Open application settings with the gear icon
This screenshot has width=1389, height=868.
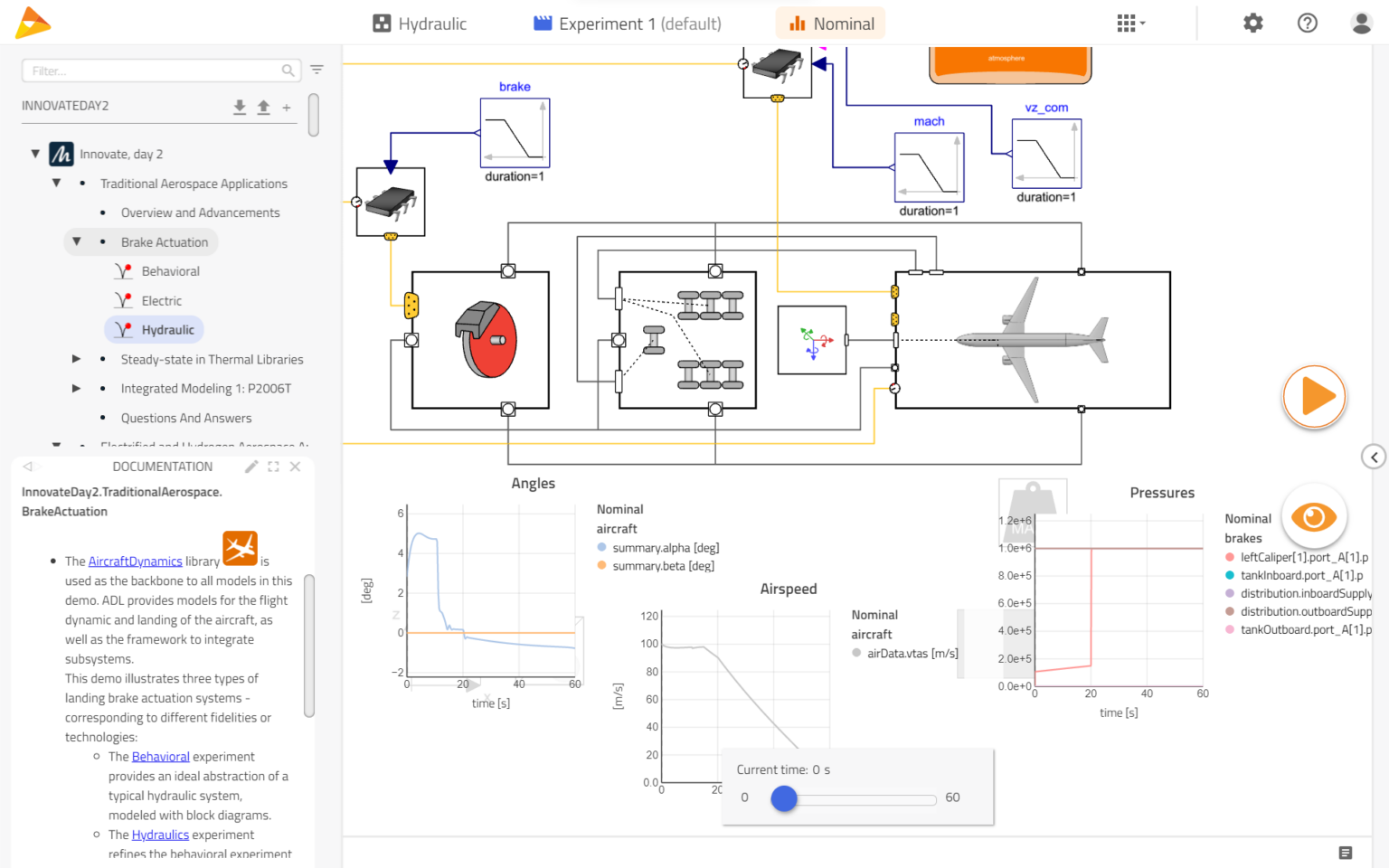pos(1253,23)
